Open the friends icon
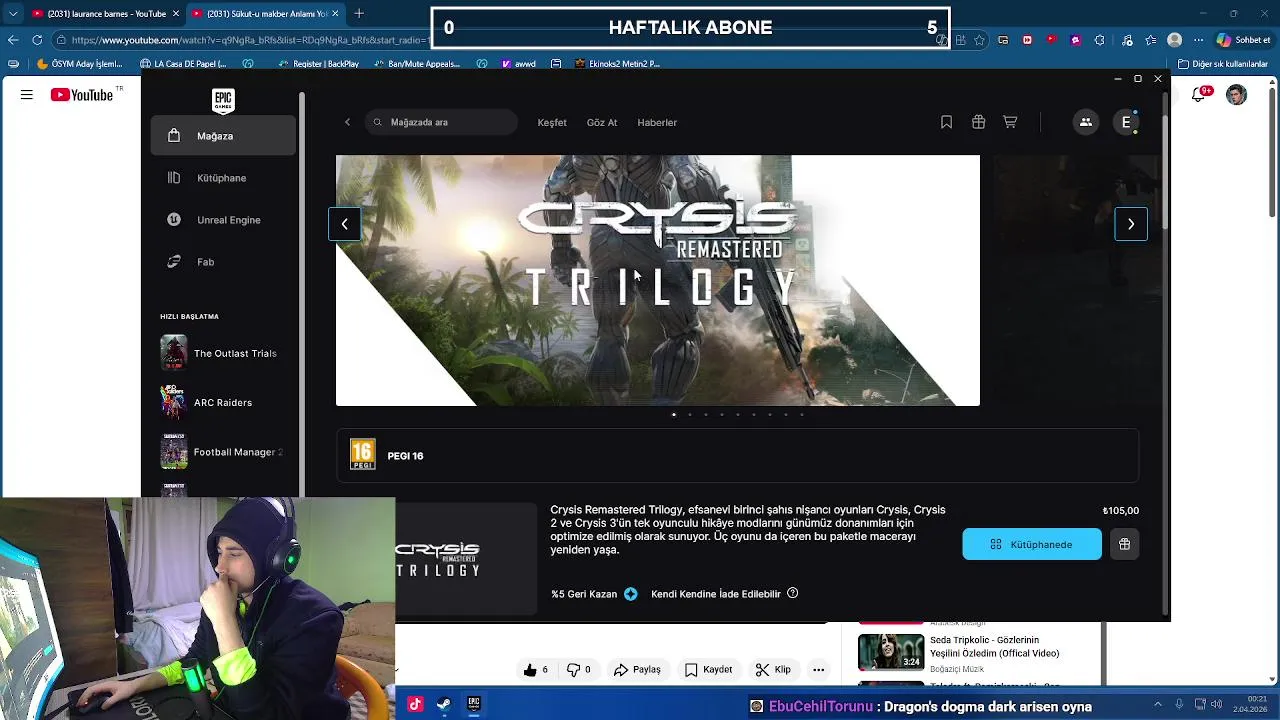1280x720 pixels. tap(1085, 122)
